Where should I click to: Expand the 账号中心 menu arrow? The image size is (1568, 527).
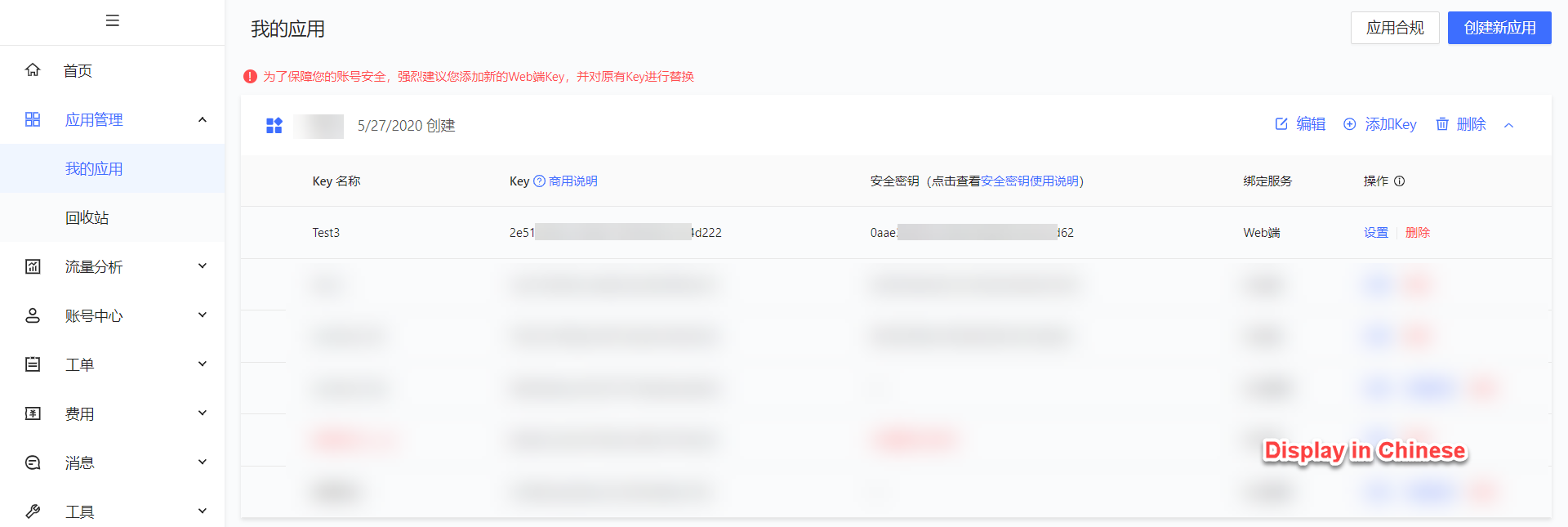click(x=203, y=315)
